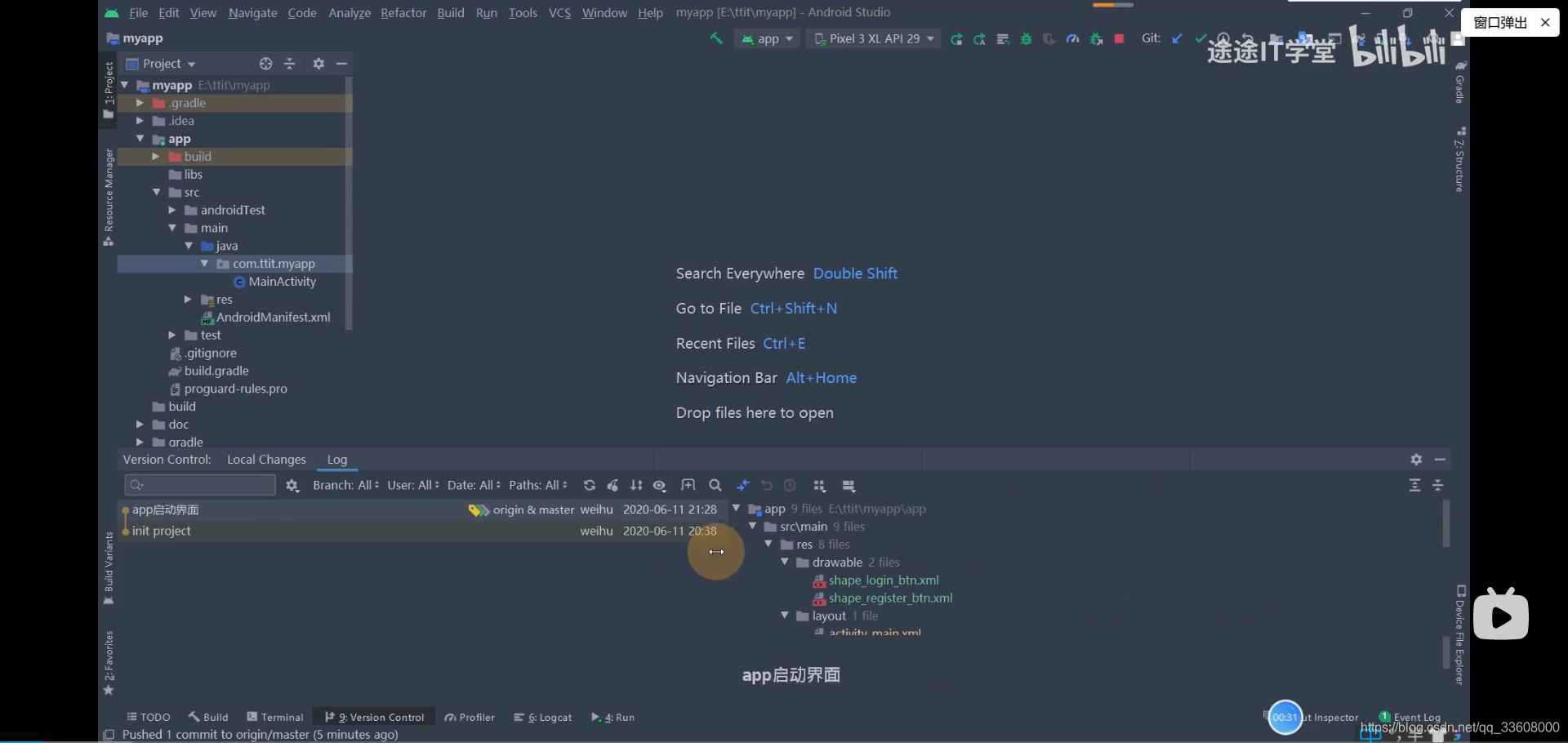Open the Paths: All filter

538,485
